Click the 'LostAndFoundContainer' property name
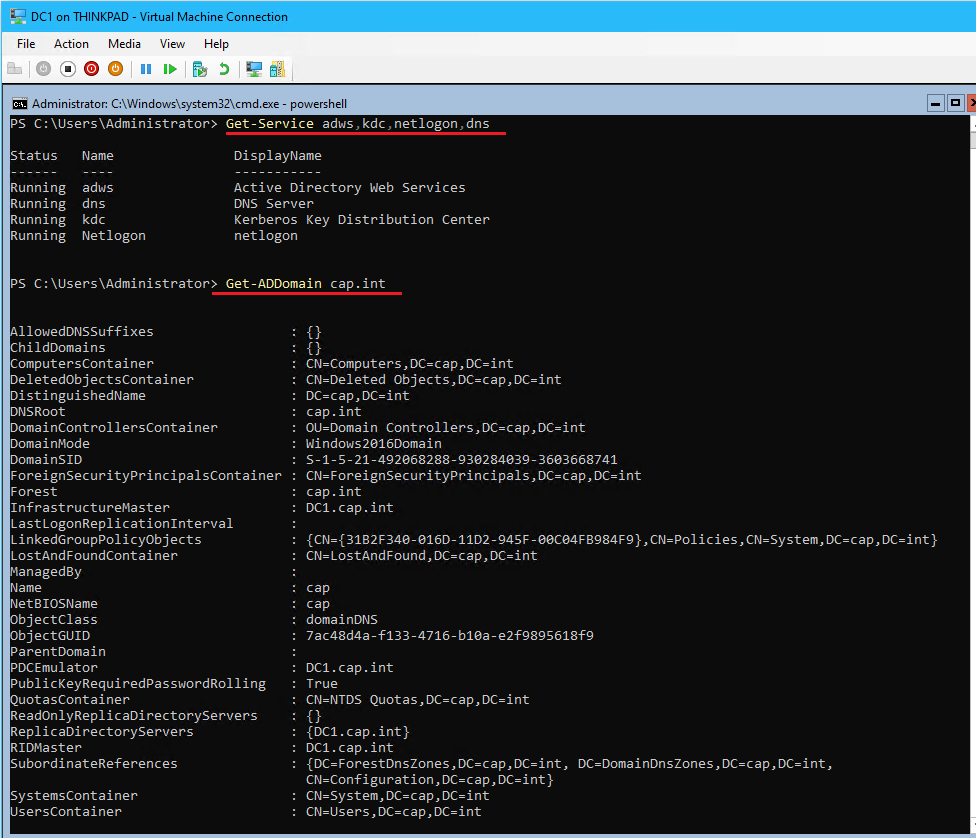 [x=94, y=555]
